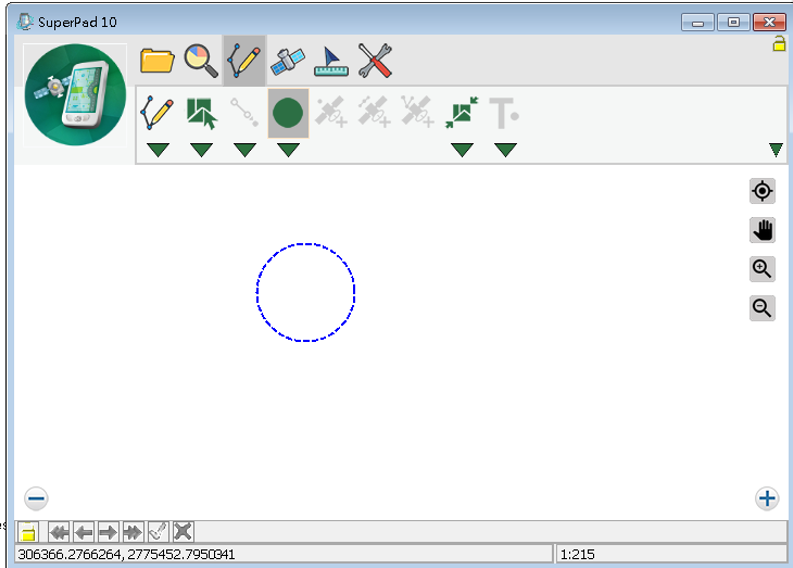The image size is (793, 568).
Task: Open the GPS satellite tab
Action: pyautogui.click(x=288, y=61)
